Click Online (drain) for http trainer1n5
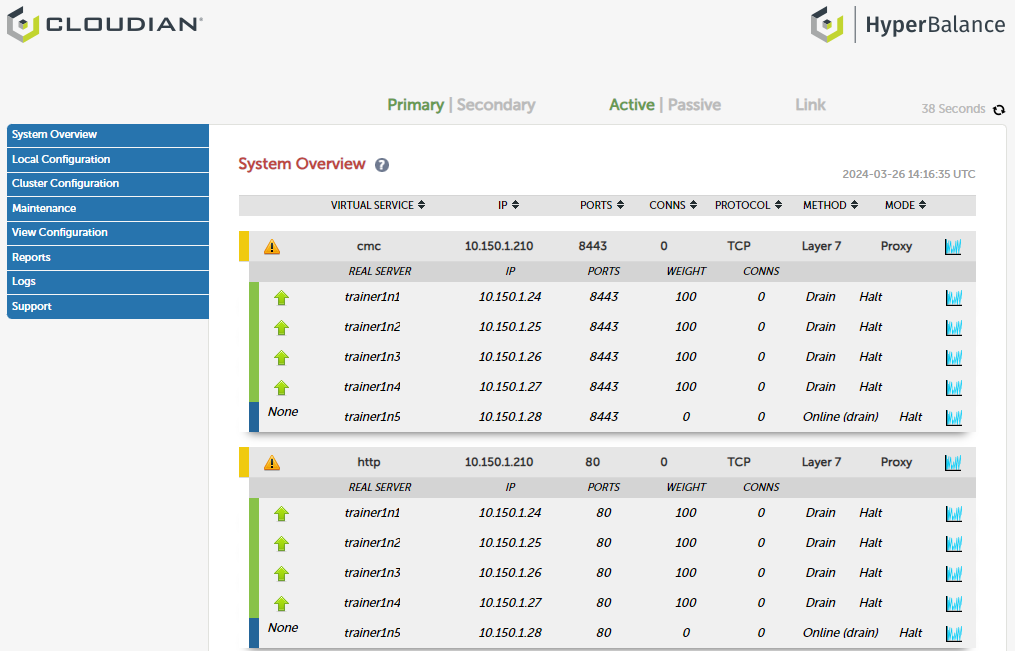Viewport: 1015px width, 651px height. [840, 633]
